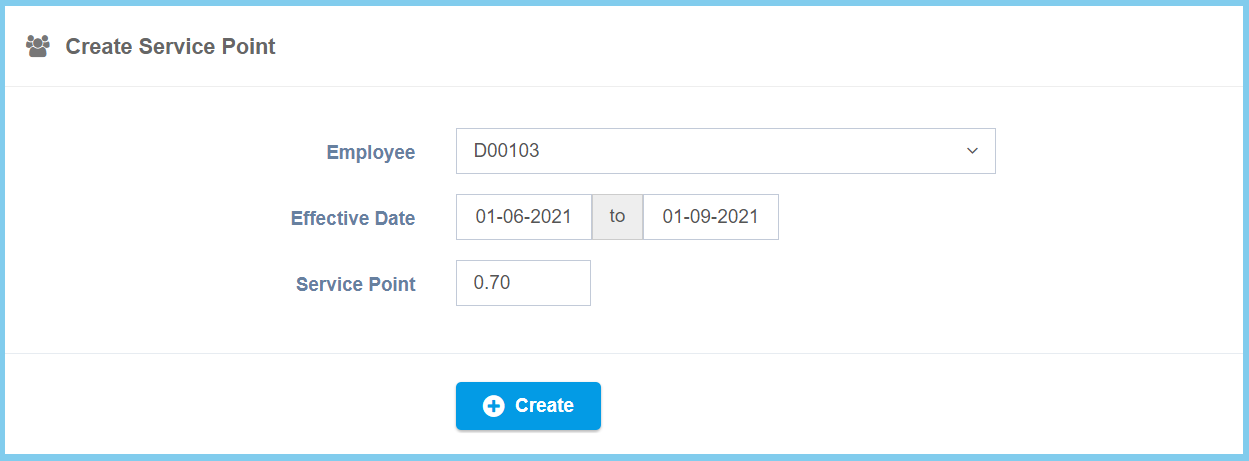The image size is (1249, 461).
Task: Click the chevron arrow in Employee selector
Action: [x=971, y=151]
